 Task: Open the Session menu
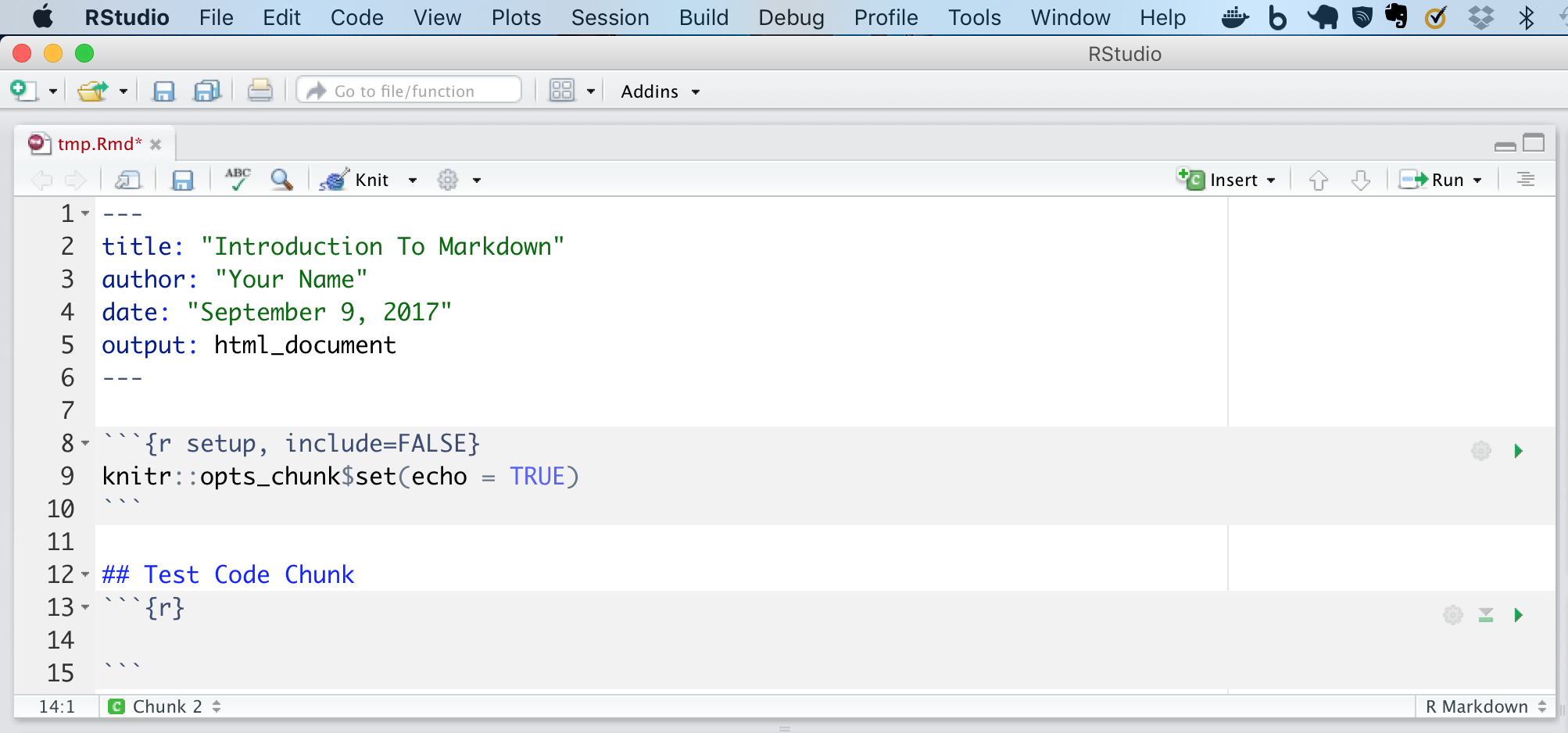pyautogui.click(x=610, y=17)
